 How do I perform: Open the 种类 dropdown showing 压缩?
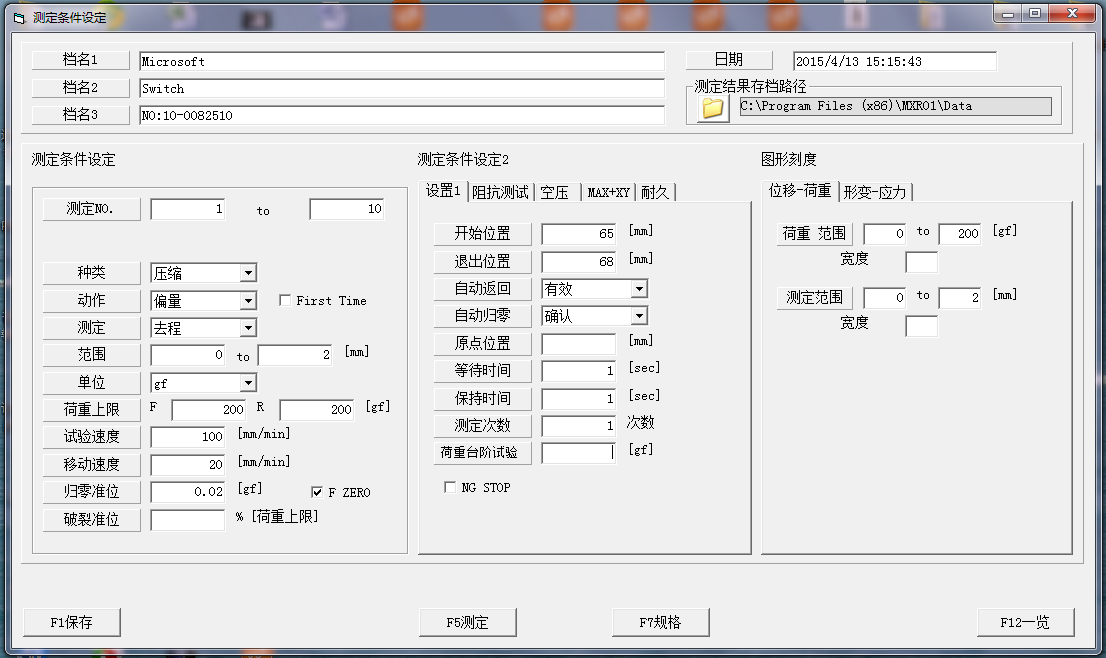pos(248,273)
